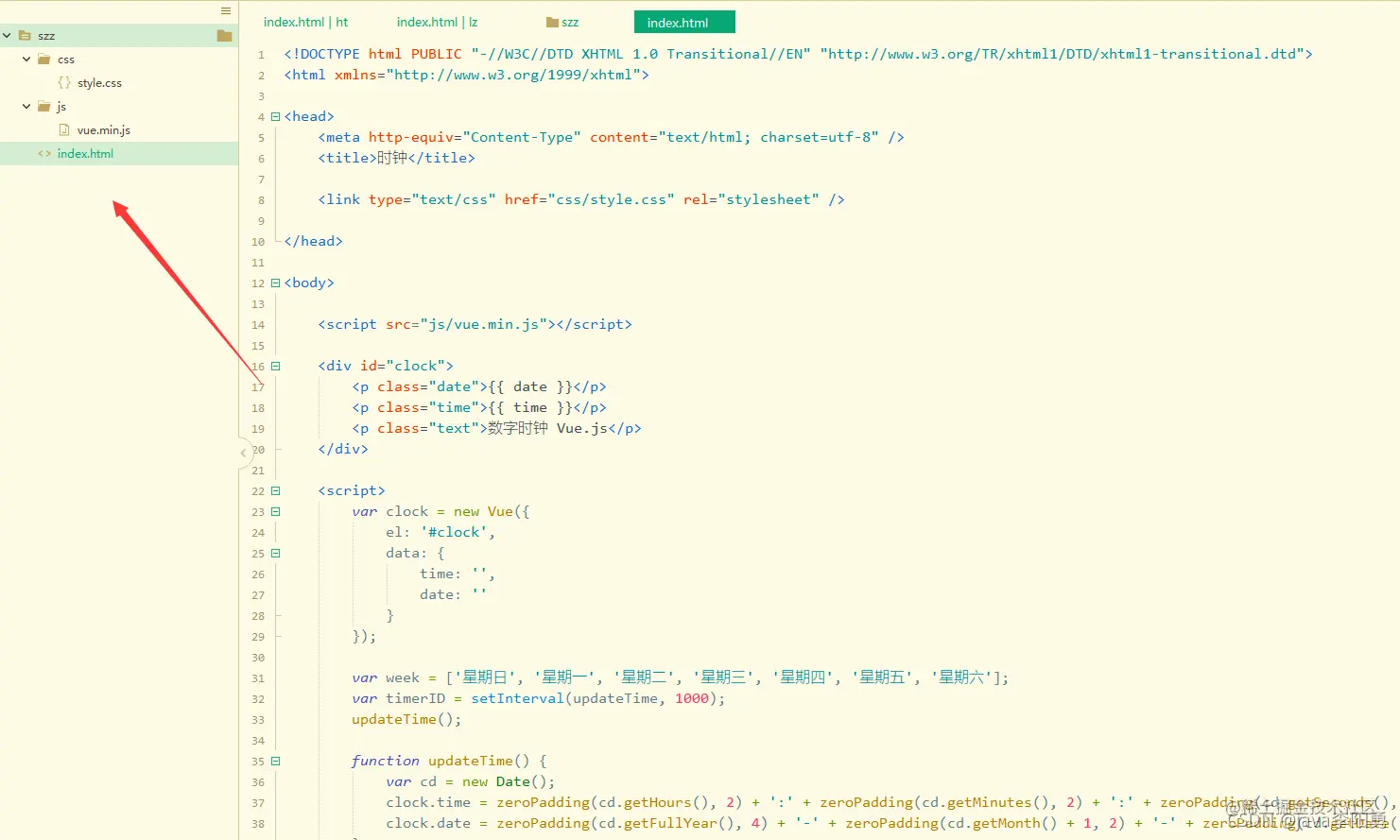Screen dimensions: 1400x840
Task: Click the text '数字时钟 Vue.js' on line 19
Action: (x=548, y=428)
